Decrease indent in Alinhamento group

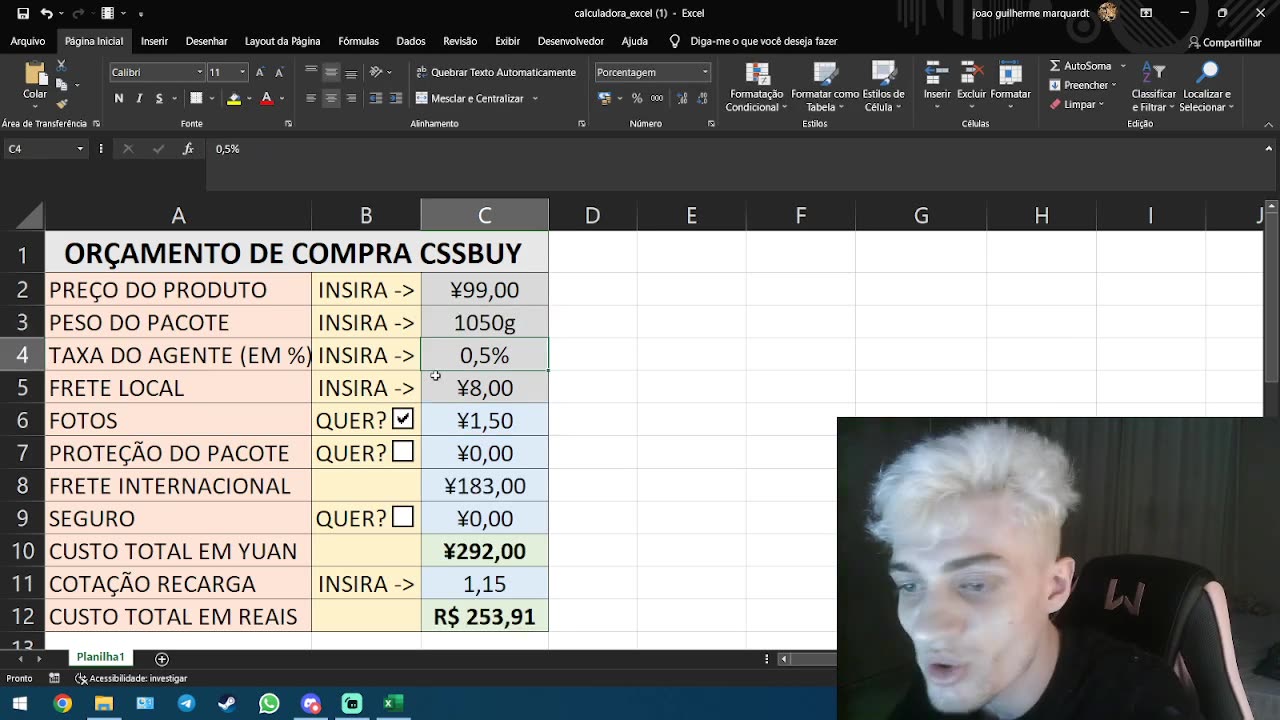click(x=376, y=98)
